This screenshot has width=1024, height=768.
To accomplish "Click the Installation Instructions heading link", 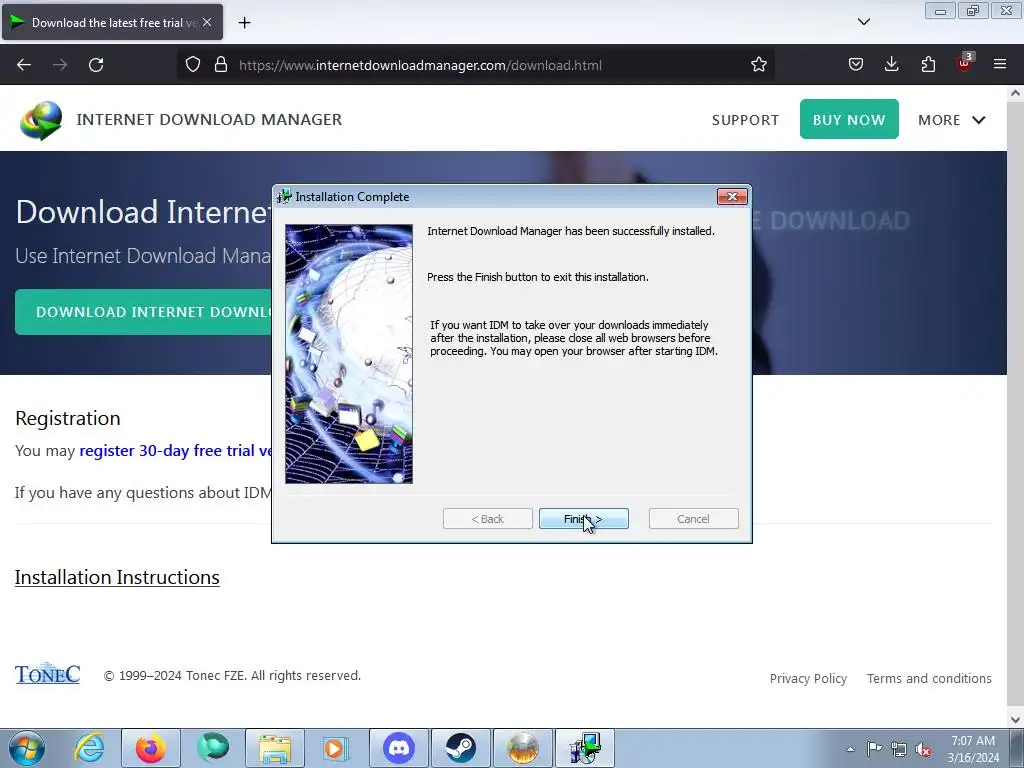I will [x=117, y=577].
